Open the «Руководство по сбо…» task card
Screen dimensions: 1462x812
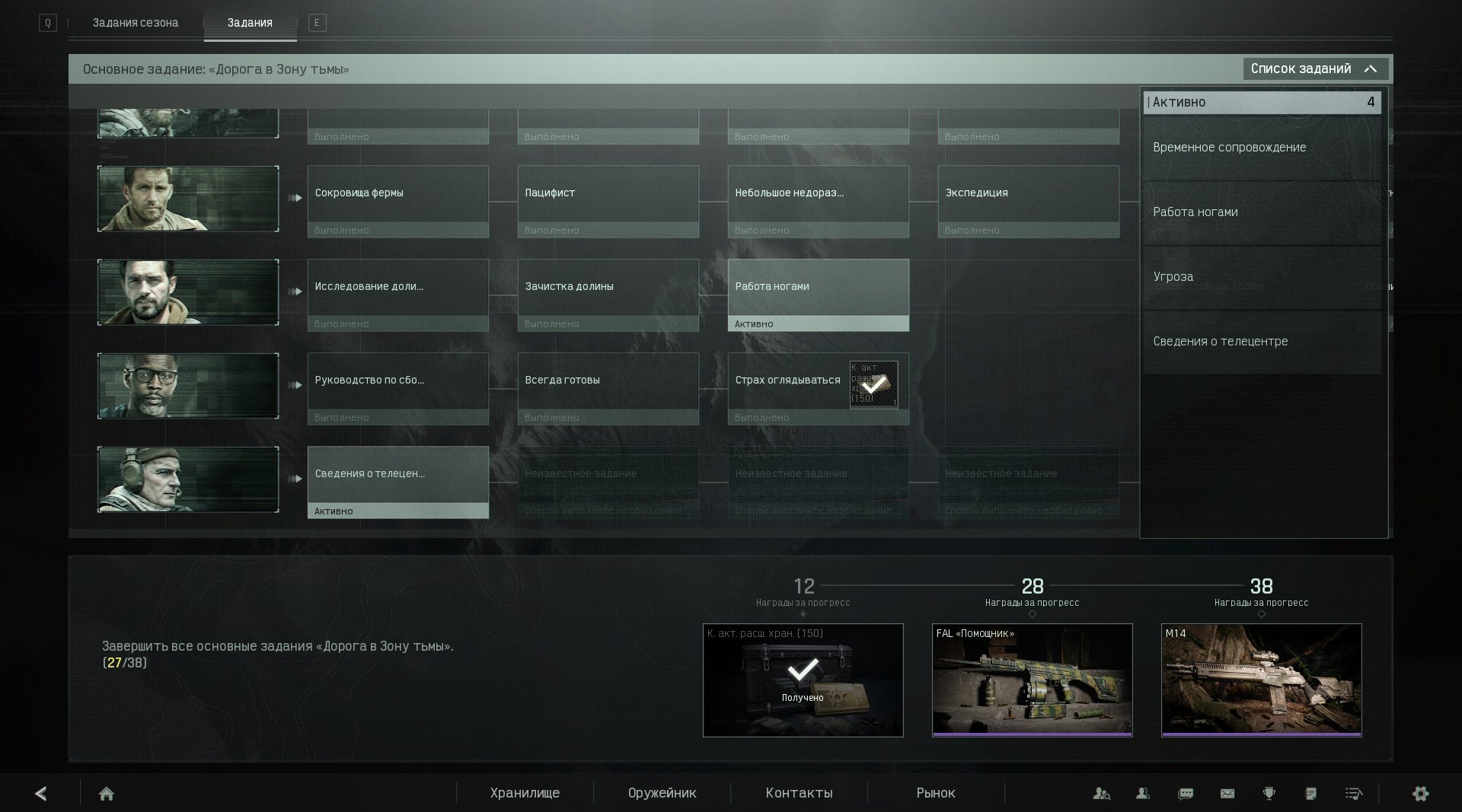[x=398, y=389]
